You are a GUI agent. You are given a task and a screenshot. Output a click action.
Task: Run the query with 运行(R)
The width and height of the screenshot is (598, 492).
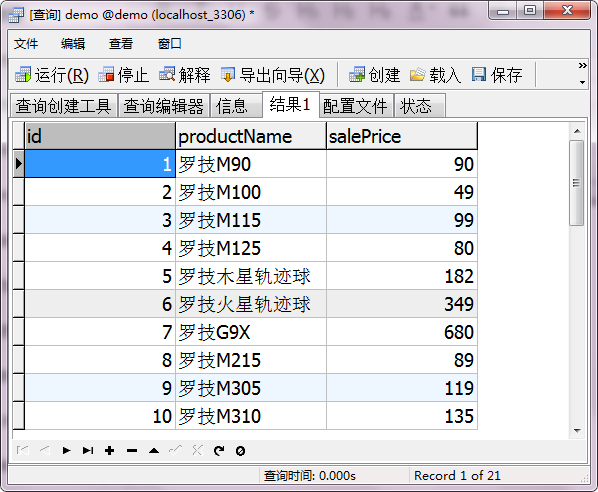(52, 75)
